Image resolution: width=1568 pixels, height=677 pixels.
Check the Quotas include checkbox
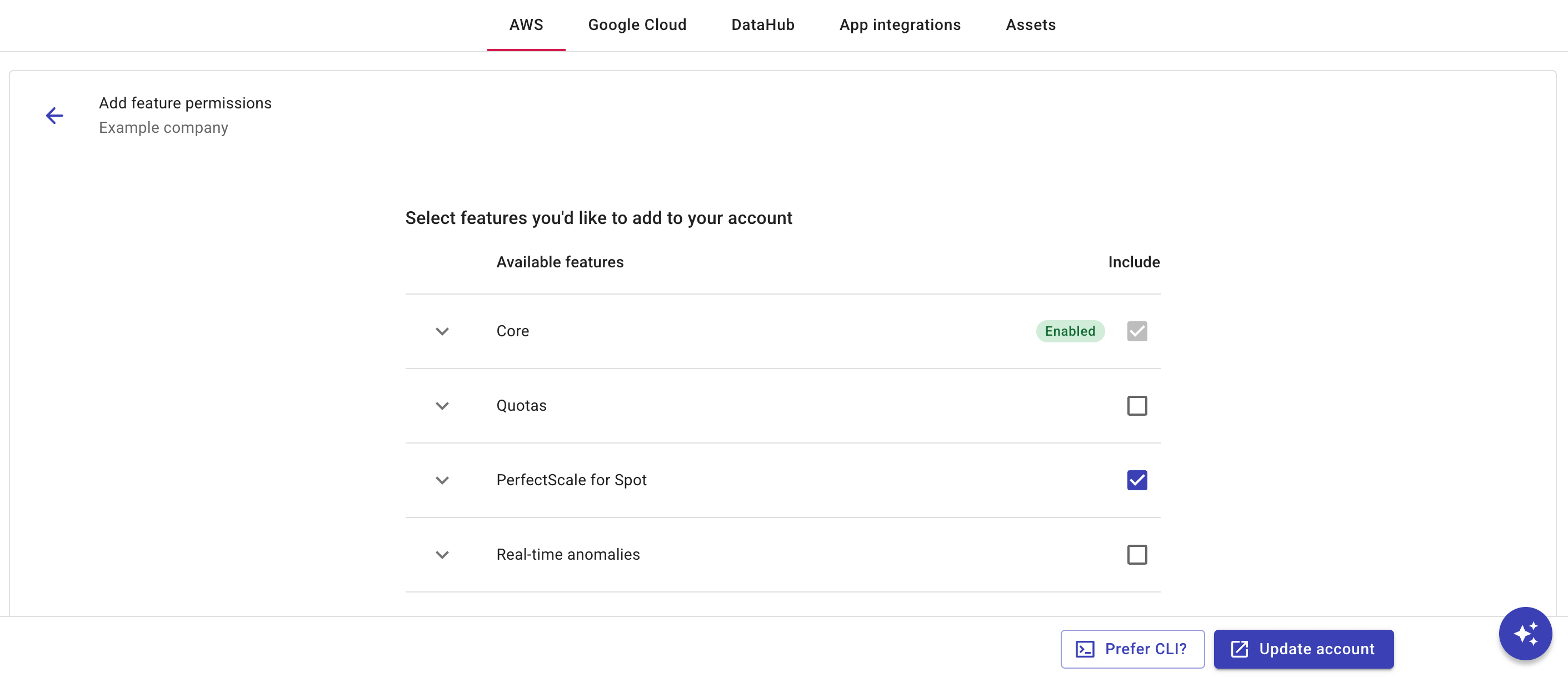1136,405
